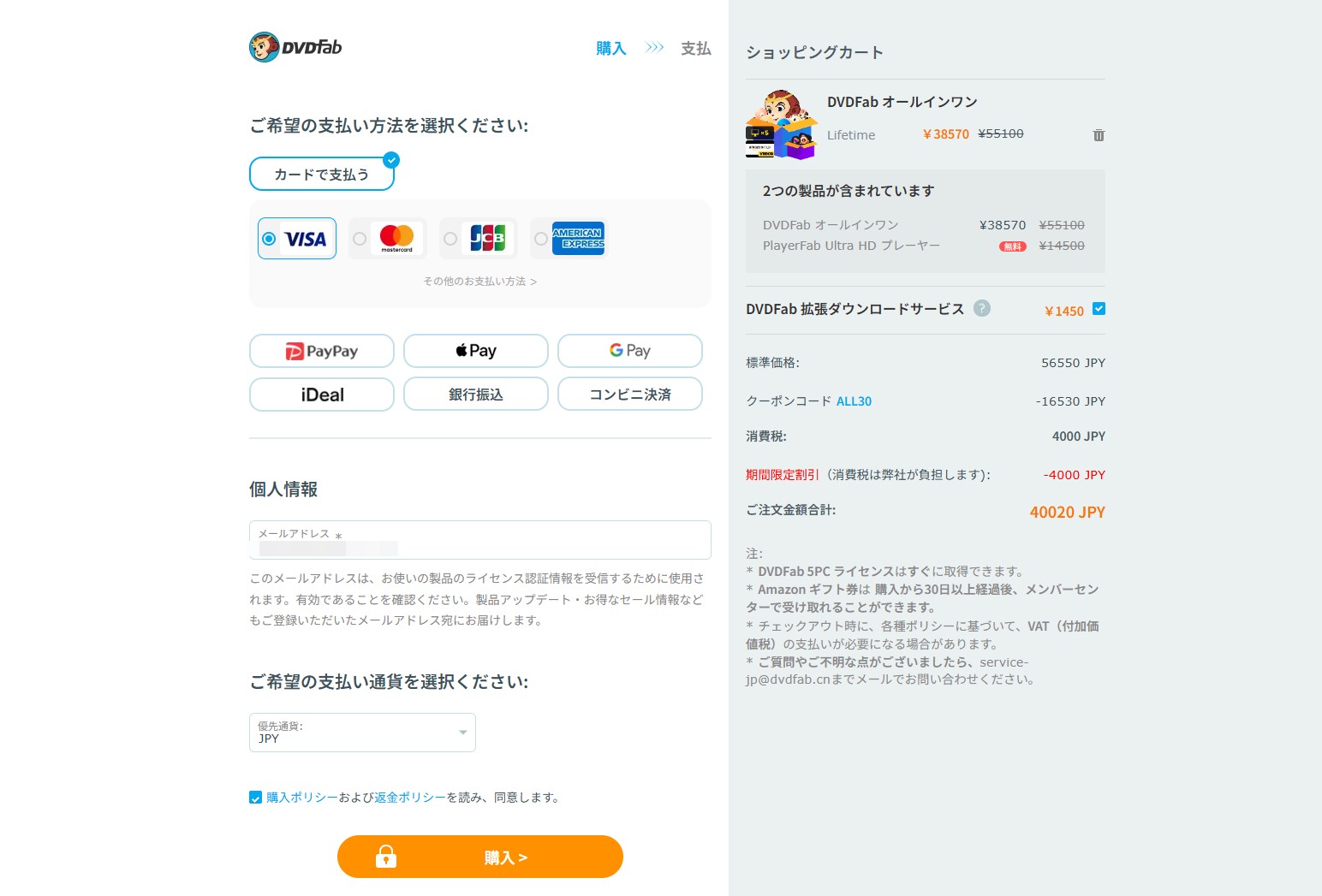Select Mastercard radio button
This screenshot has height=896, width=1322.
pyautogui.click(x=360, y=239)
